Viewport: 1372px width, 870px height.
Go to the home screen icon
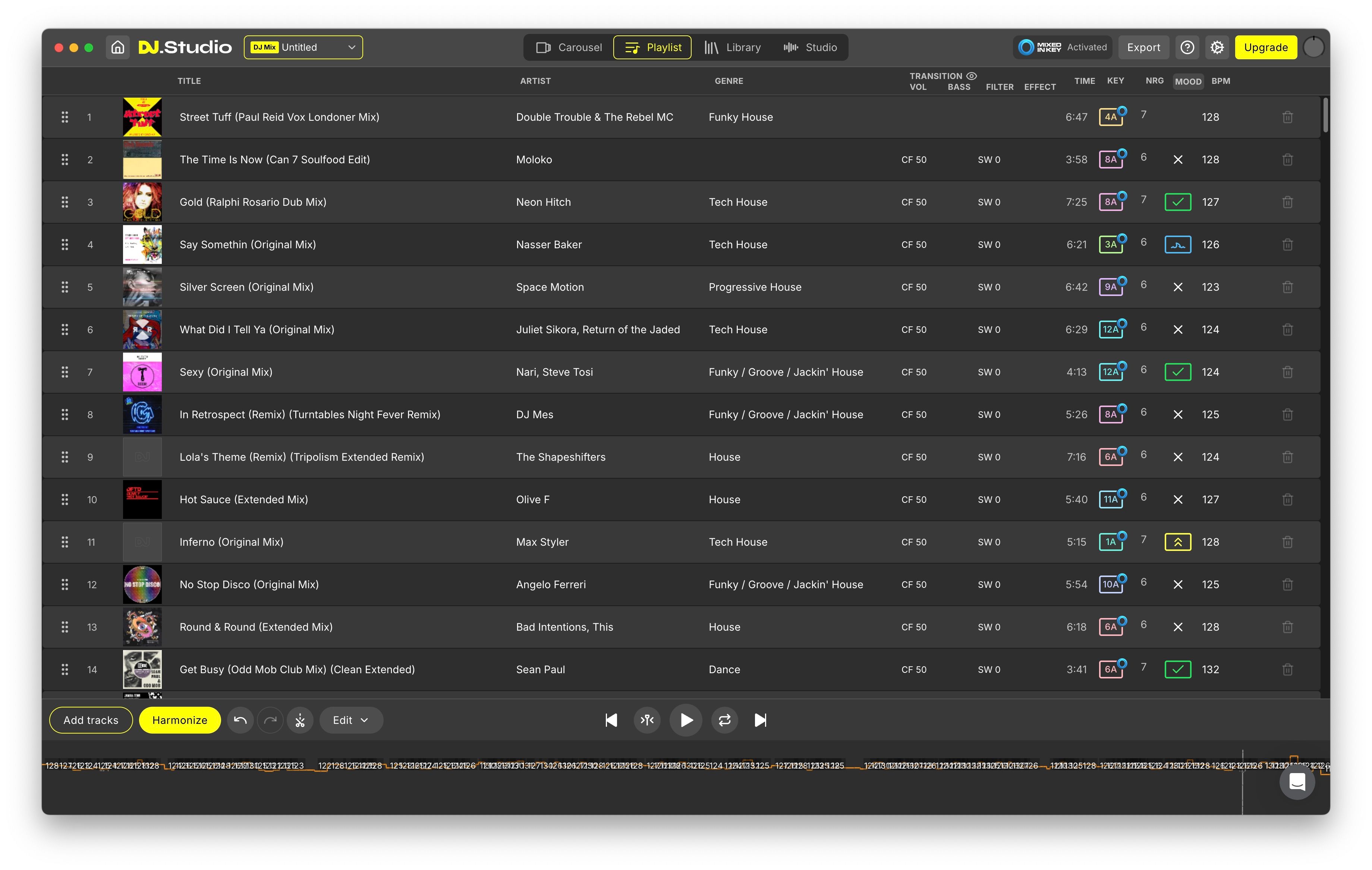117,47
